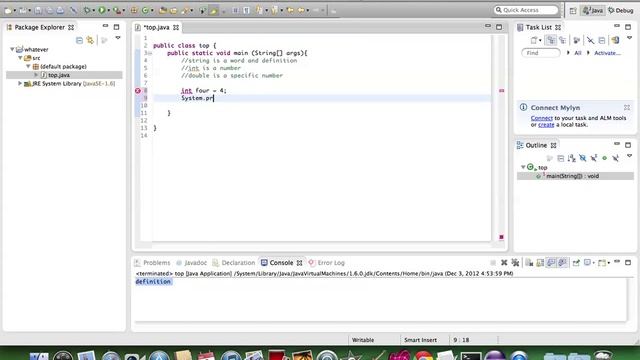Click the Smart Insert status bar entry
The image size is (640, 360).
(420, 340)
